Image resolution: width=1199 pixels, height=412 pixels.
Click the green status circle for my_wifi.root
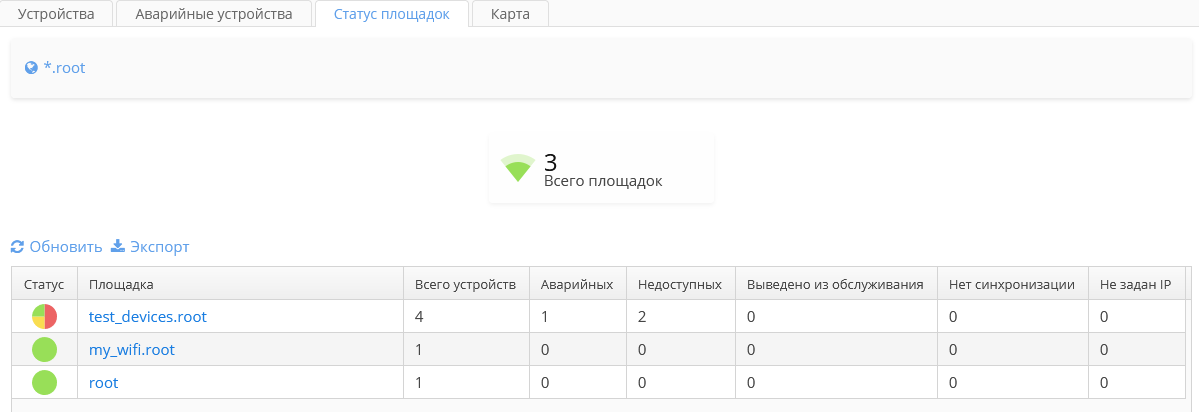point(44,350)
